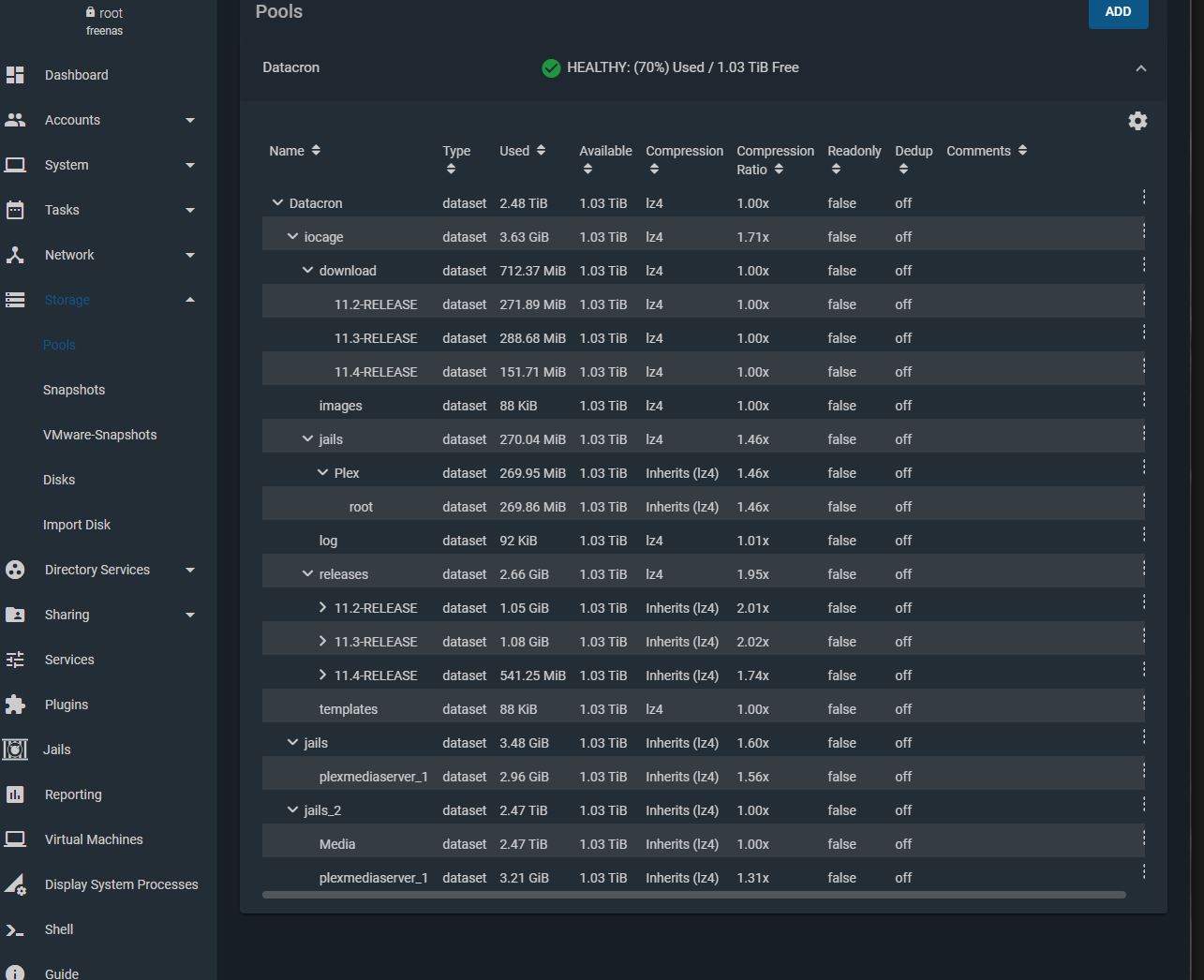Screen dimensions: 1204x980
Task: Click the Virtual Machines icon
Action: tap(15, 839)
